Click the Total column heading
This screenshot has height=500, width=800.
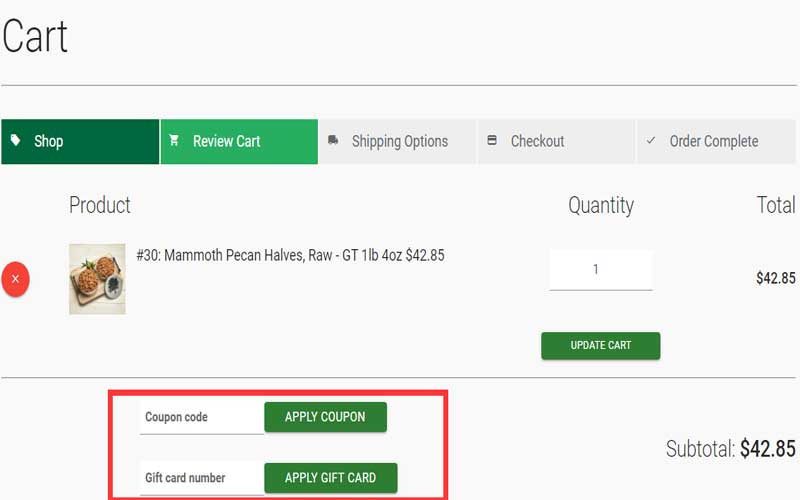pos(776,205)
